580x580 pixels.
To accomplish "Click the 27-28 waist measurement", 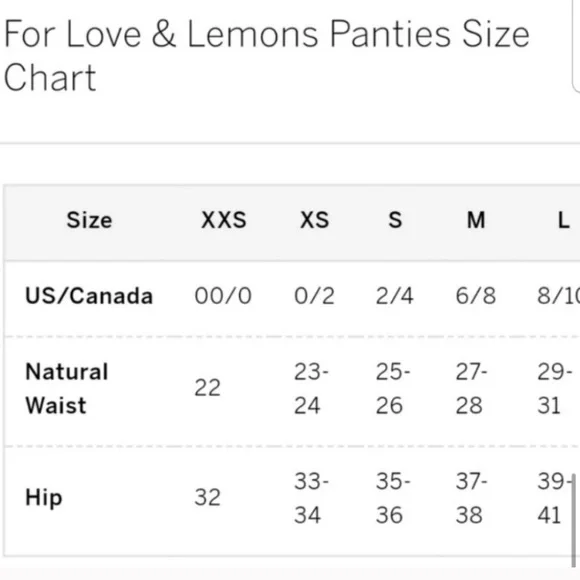I will coord(471,388).
